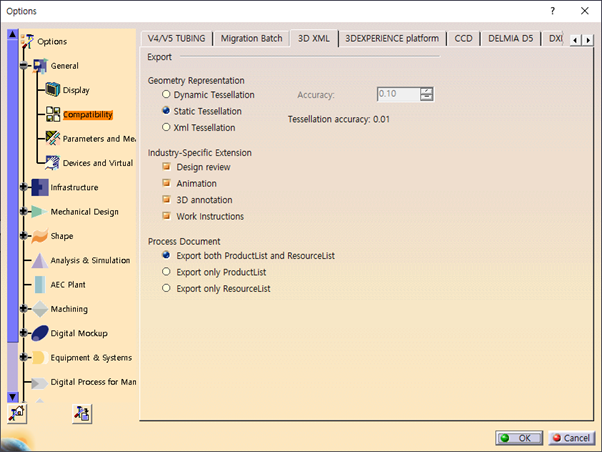Click the AEC Plant icon

click(x=40, y=285)
